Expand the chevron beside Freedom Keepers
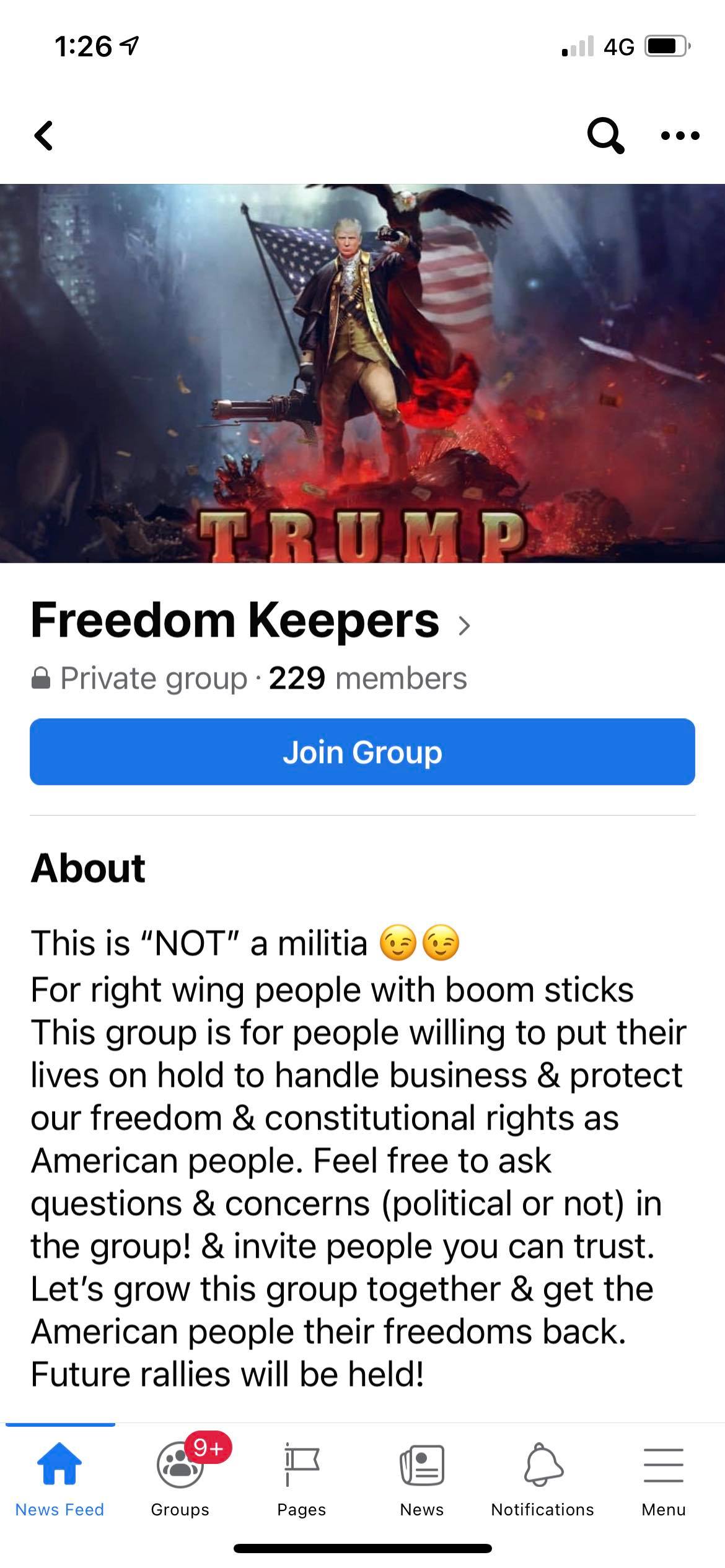 click(x=464, y=625)
